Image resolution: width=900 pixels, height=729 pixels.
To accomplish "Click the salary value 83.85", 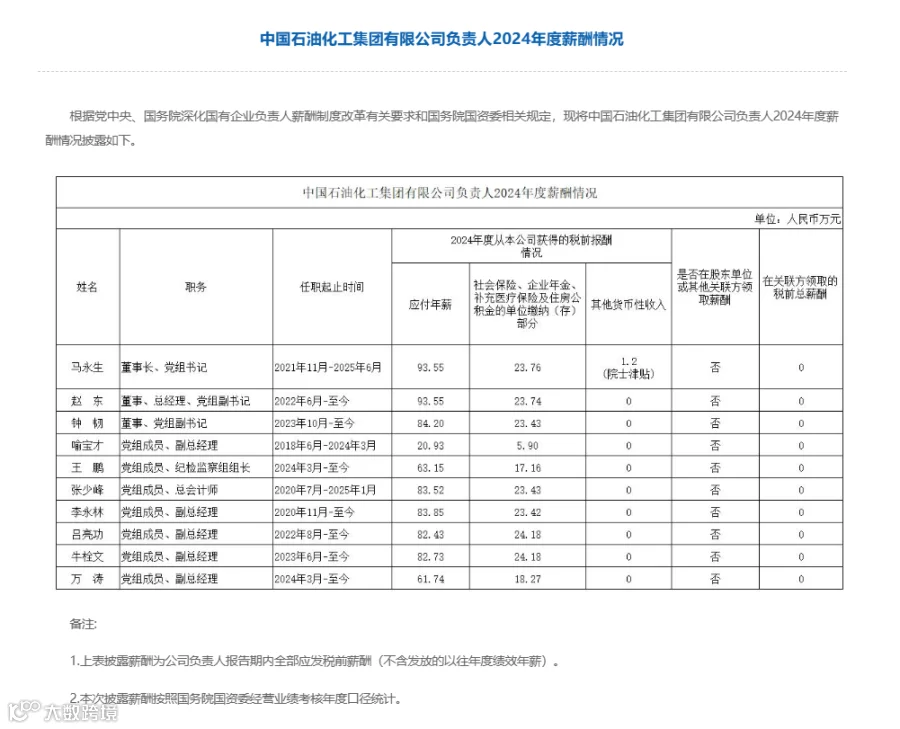I will point(430,513).
